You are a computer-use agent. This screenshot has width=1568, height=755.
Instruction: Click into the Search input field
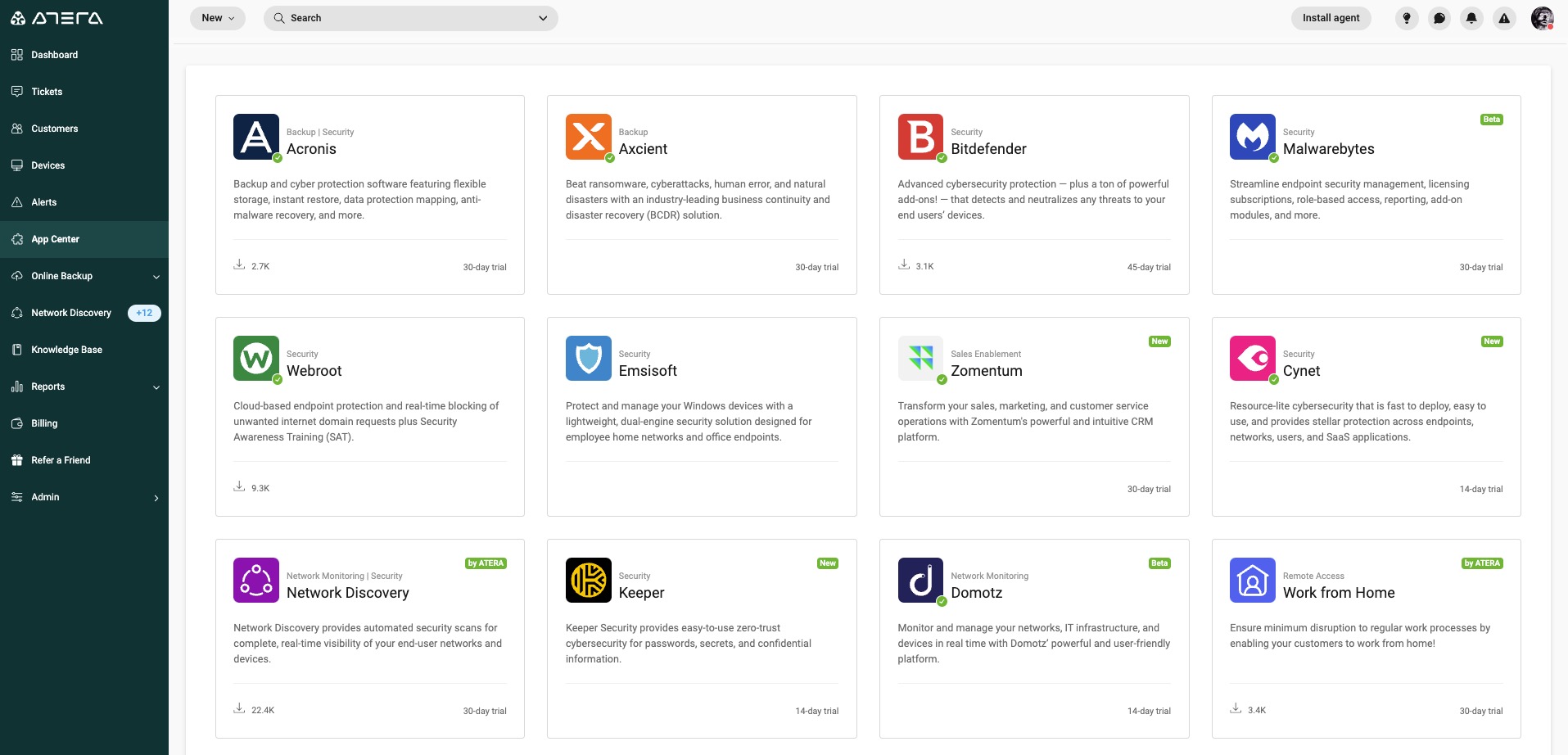tap(409, 18)
